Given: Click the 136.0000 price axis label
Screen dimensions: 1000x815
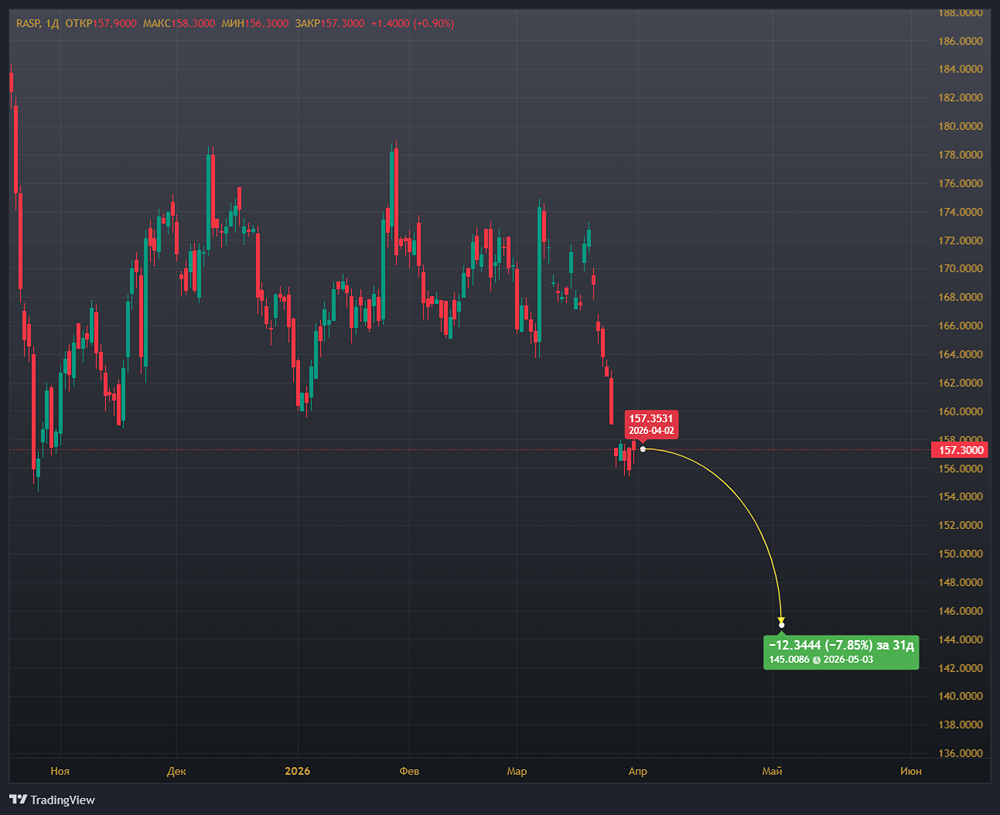Looking at the screenshot, I should [x=960, y=753].
